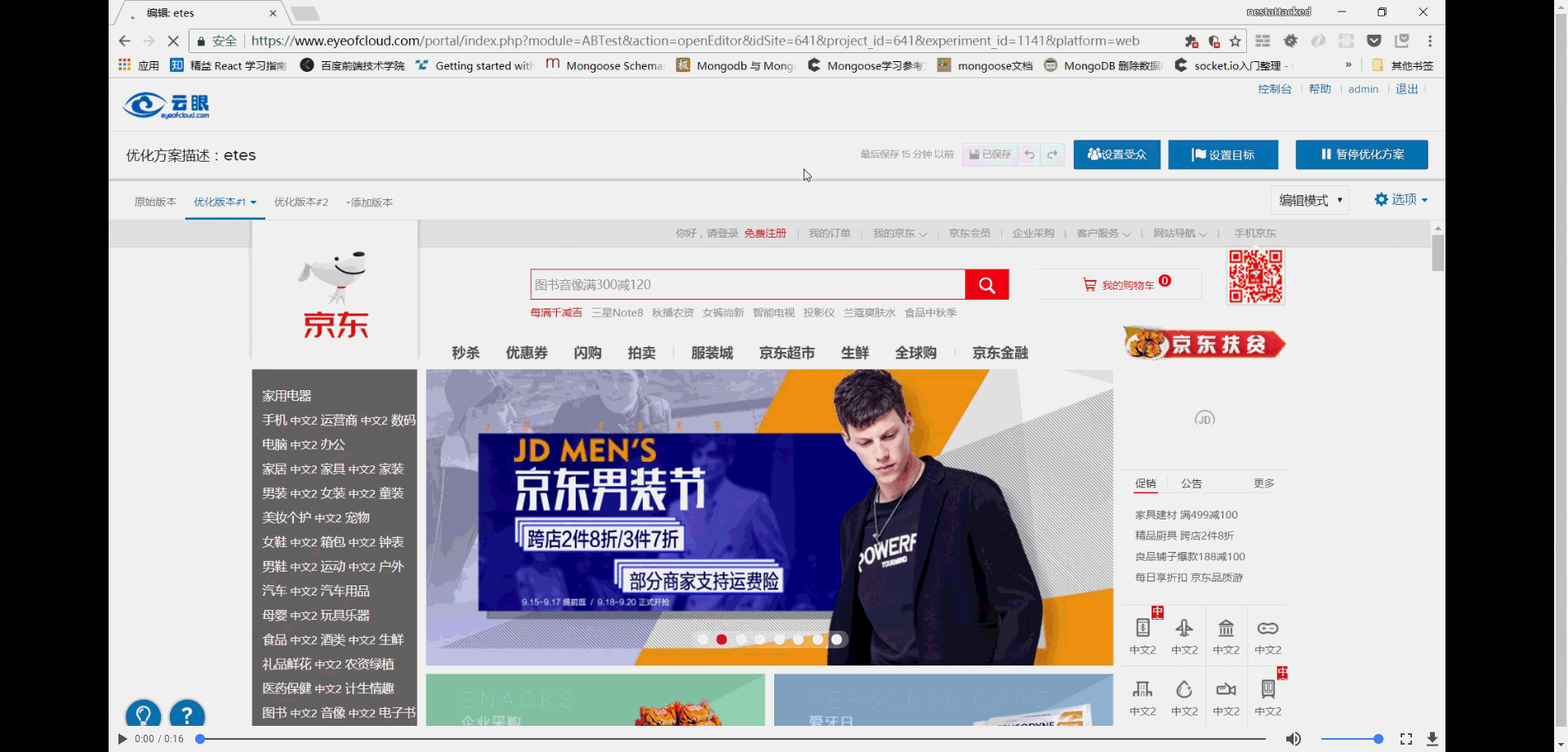Open the 秒杀 navigation item
Screen dimensions: 1568x752
pos(465,353)
